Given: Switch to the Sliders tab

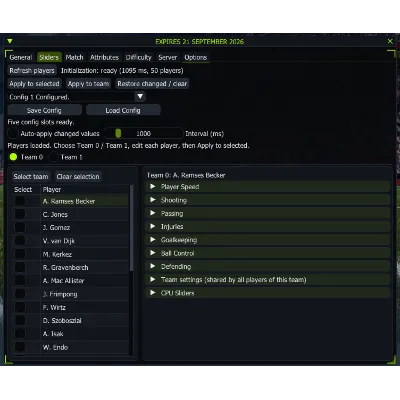Looking at the screenshot, I should [x=49, y=57].
